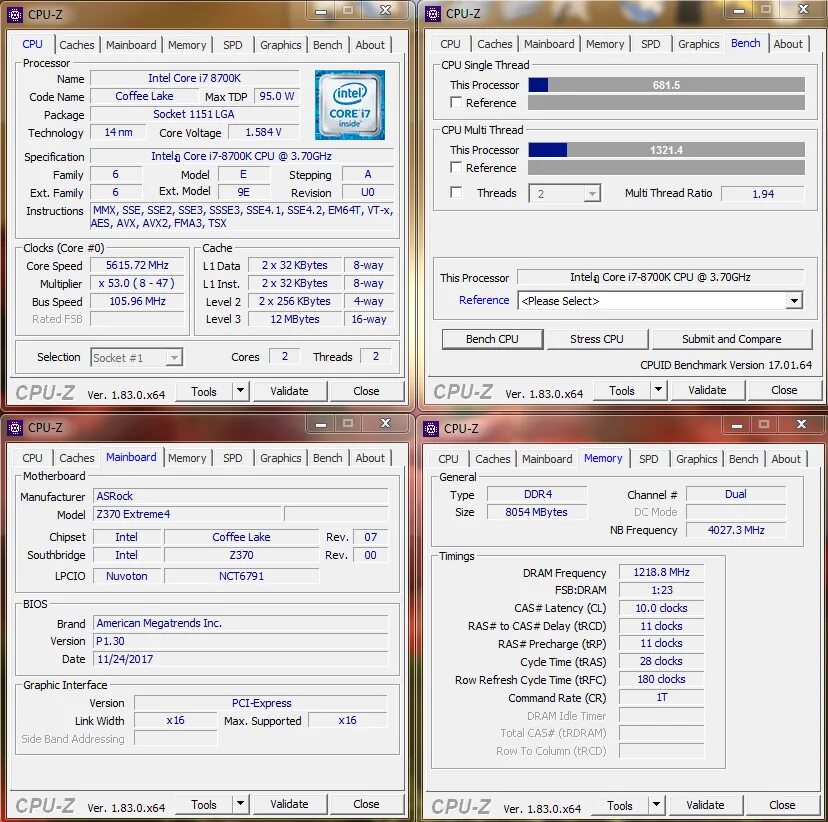Viewport: 828px width, 822px height.
Task: Open the SPD tab in the CPU window
Action: (232, 45)
